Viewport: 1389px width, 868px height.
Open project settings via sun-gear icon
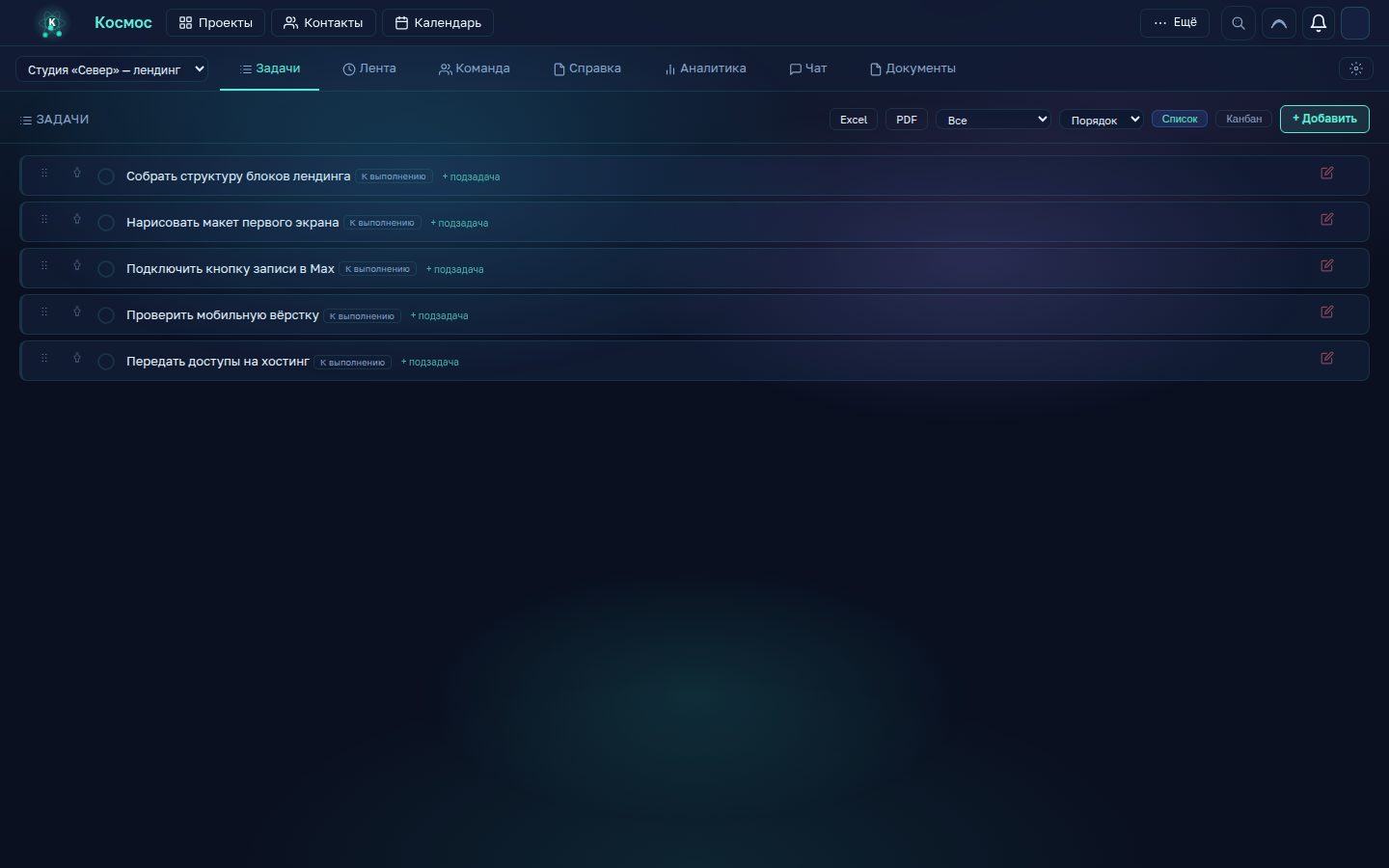(1356, 68)
